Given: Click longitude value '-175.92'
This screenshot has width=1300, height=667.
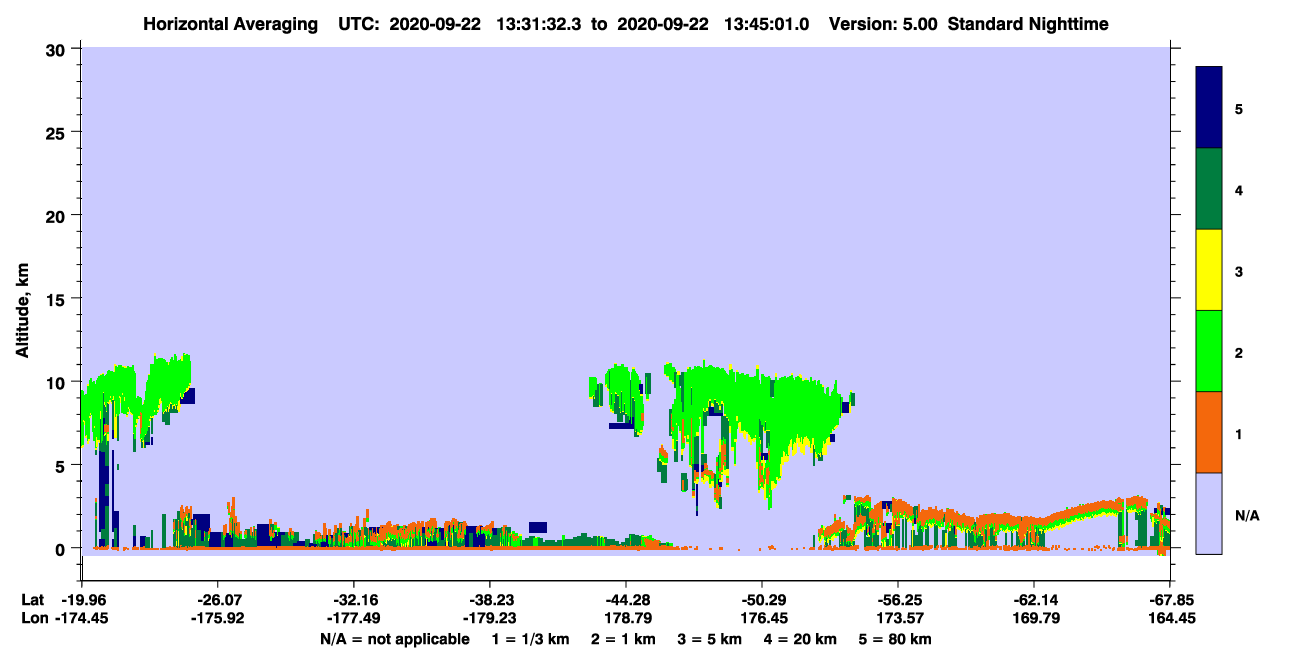Looking at the screenshot, I should coord(218,618).
